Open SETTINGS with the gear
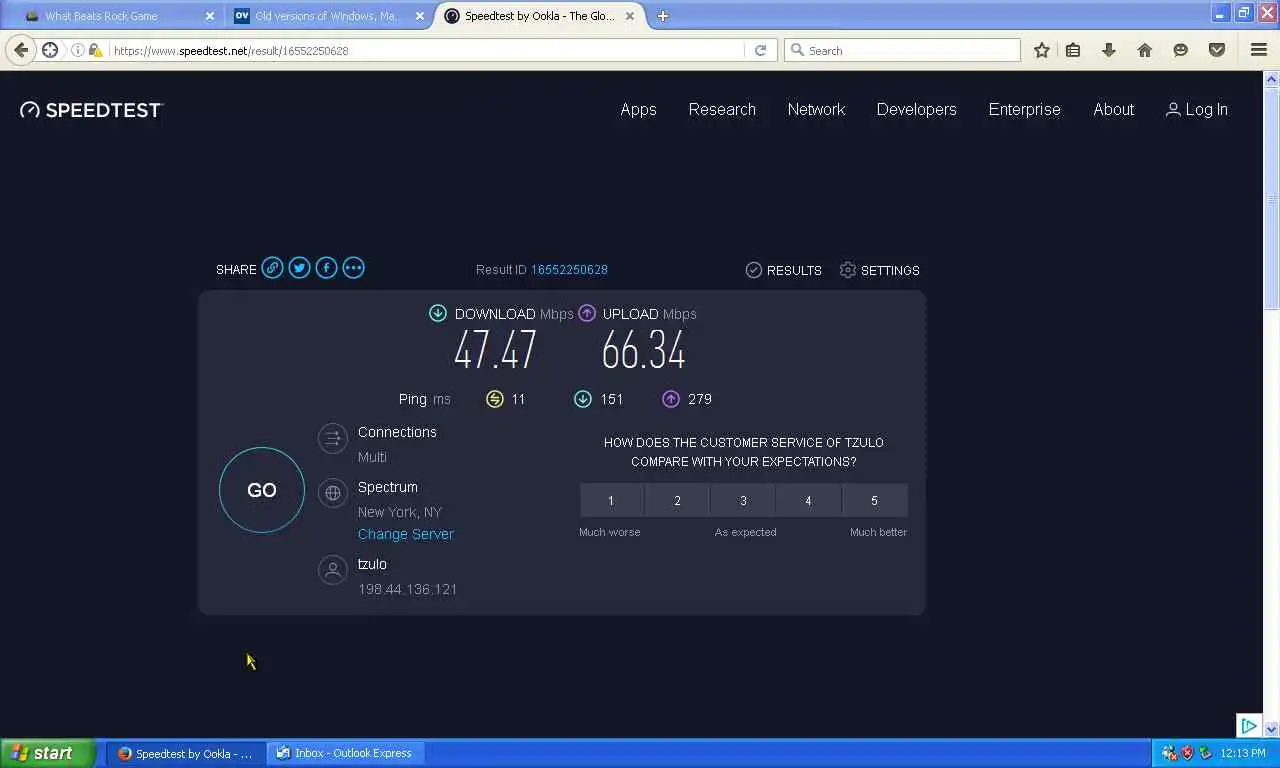The width and height of the screenshot is (1280, 768). [x=879, y=270]
